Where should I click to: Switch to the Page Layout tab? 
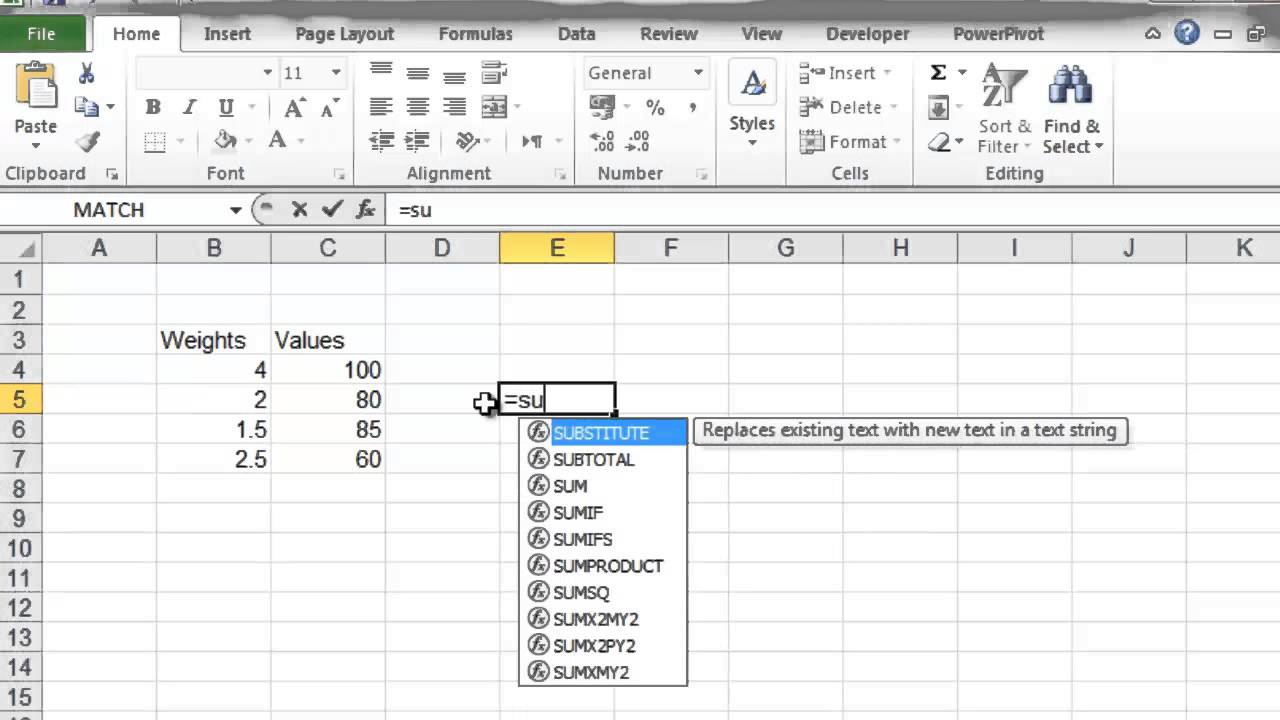point(345,34)
